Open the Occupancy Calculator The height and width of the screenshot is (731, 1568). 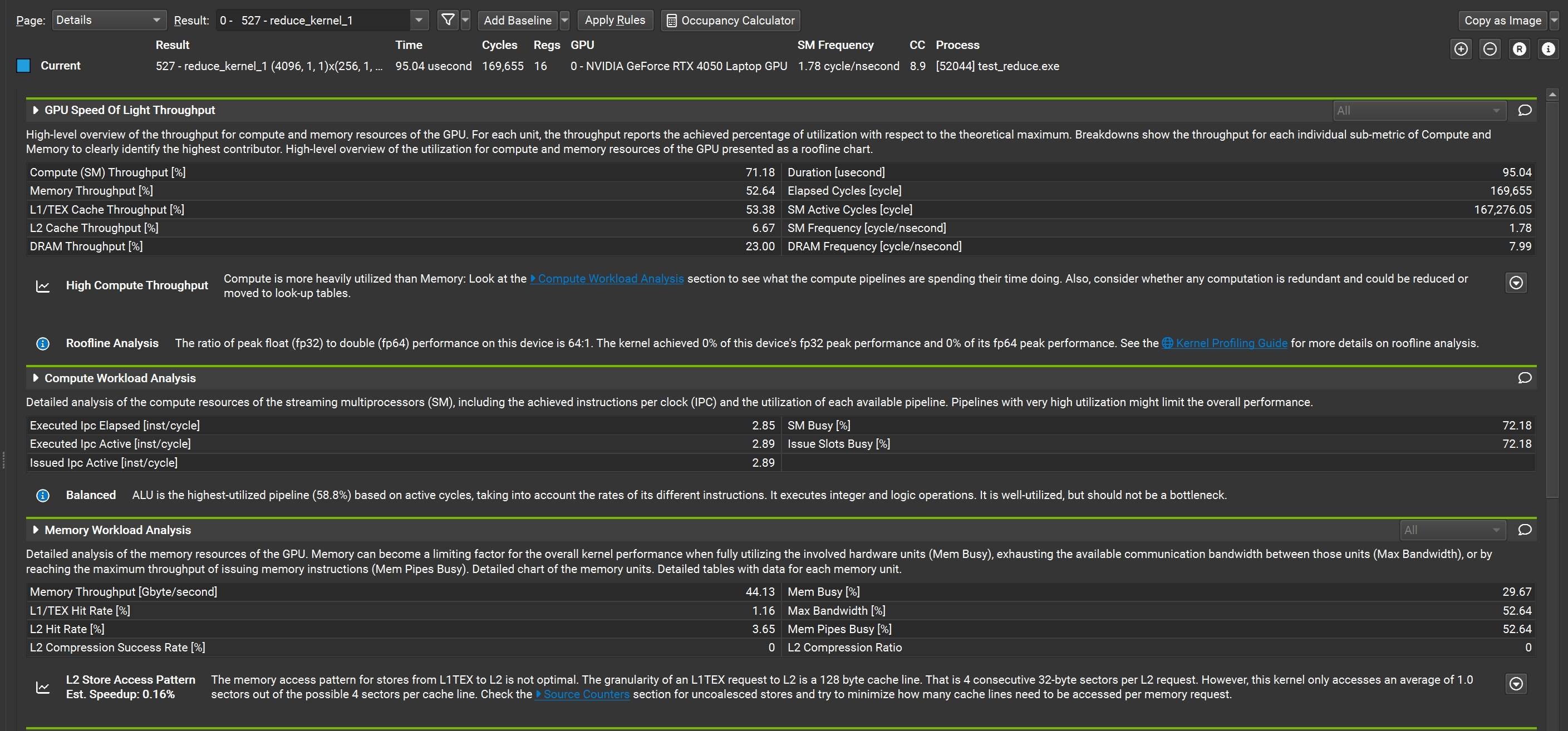tap(730, 20)
